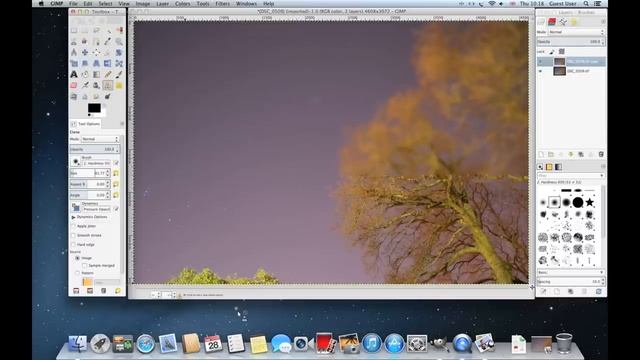Select the Bucket Fill tool
The width and height of the screenshot is (640, 360).
[85, 74]
